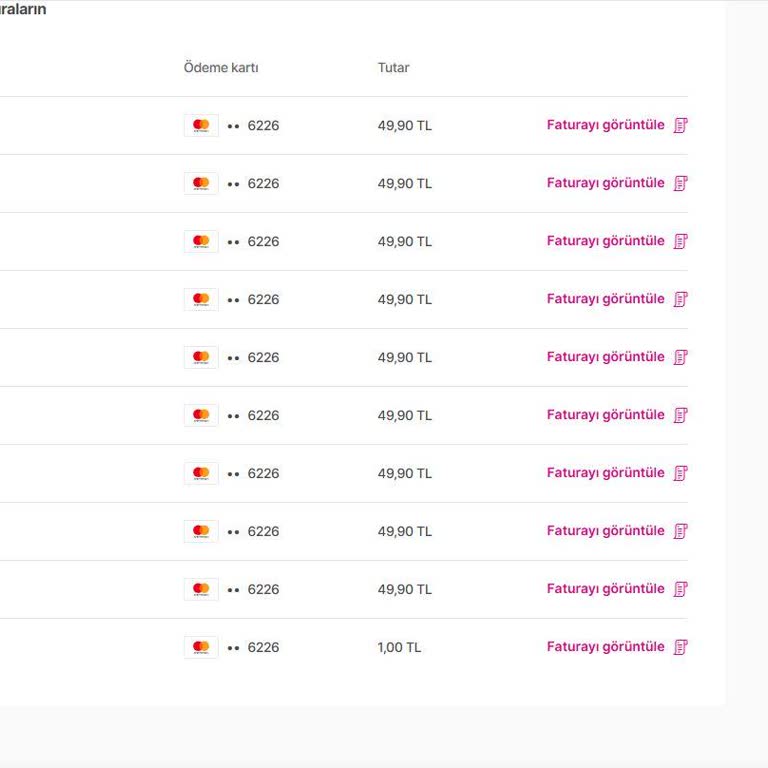Viewport: 768px width, 768px height.
Task: Click the invoice icon in the first payment row
Action: click(x=681, y=125)
